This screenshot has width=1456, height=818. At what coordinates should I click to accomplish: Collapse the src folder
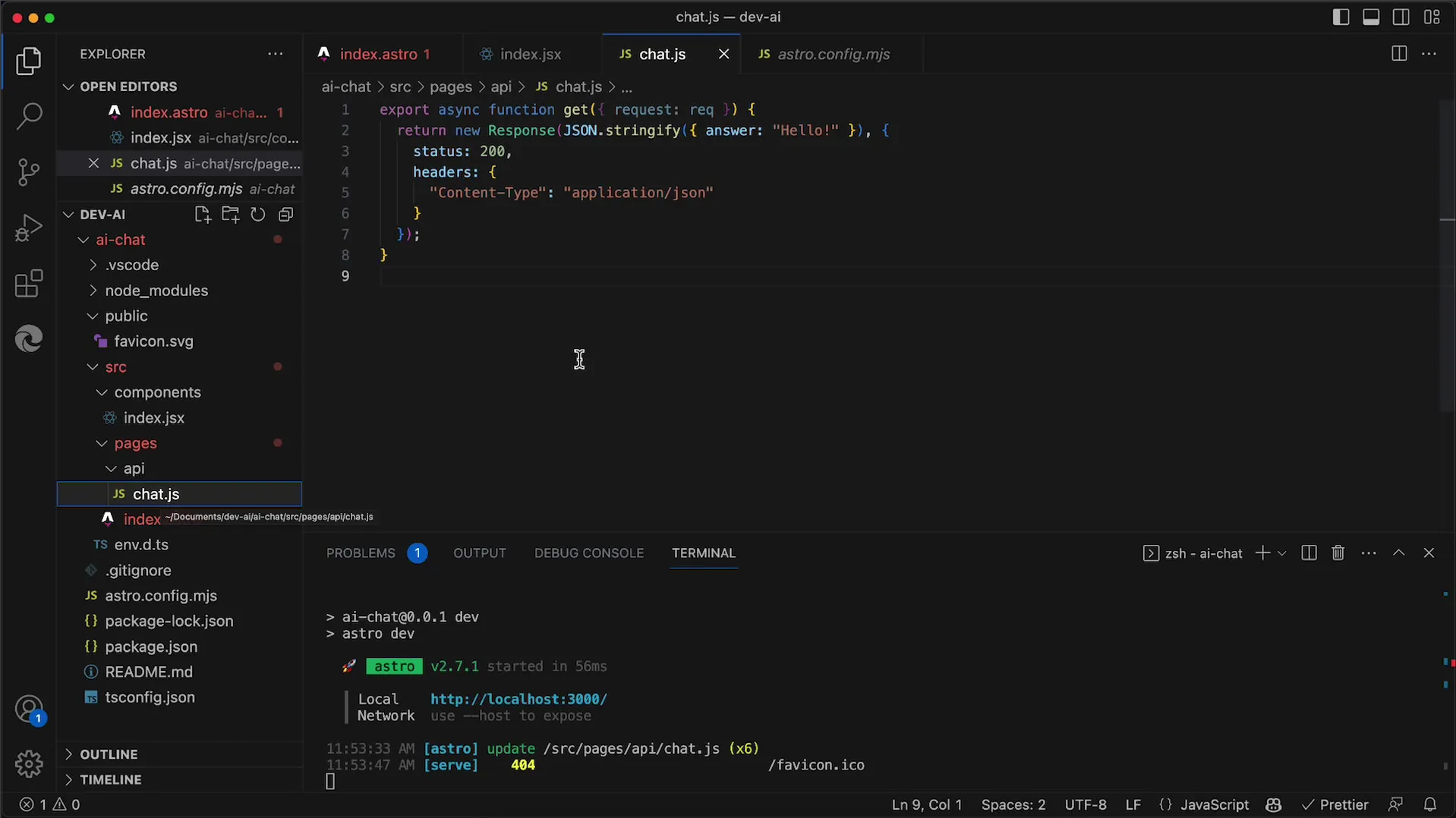click(179, 367)
